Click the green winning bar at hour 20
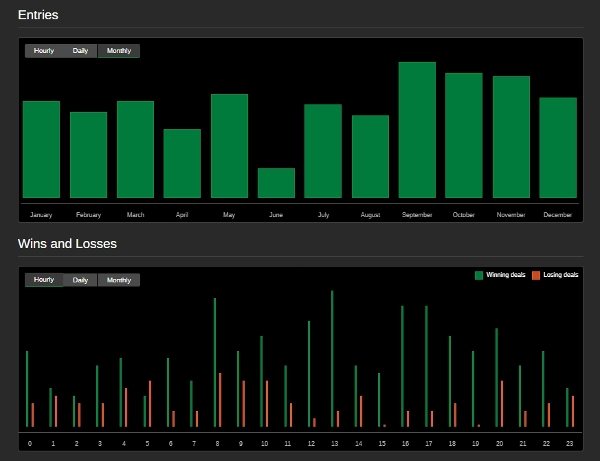Viewport: 600px width, 461px height. coord(496,378)
